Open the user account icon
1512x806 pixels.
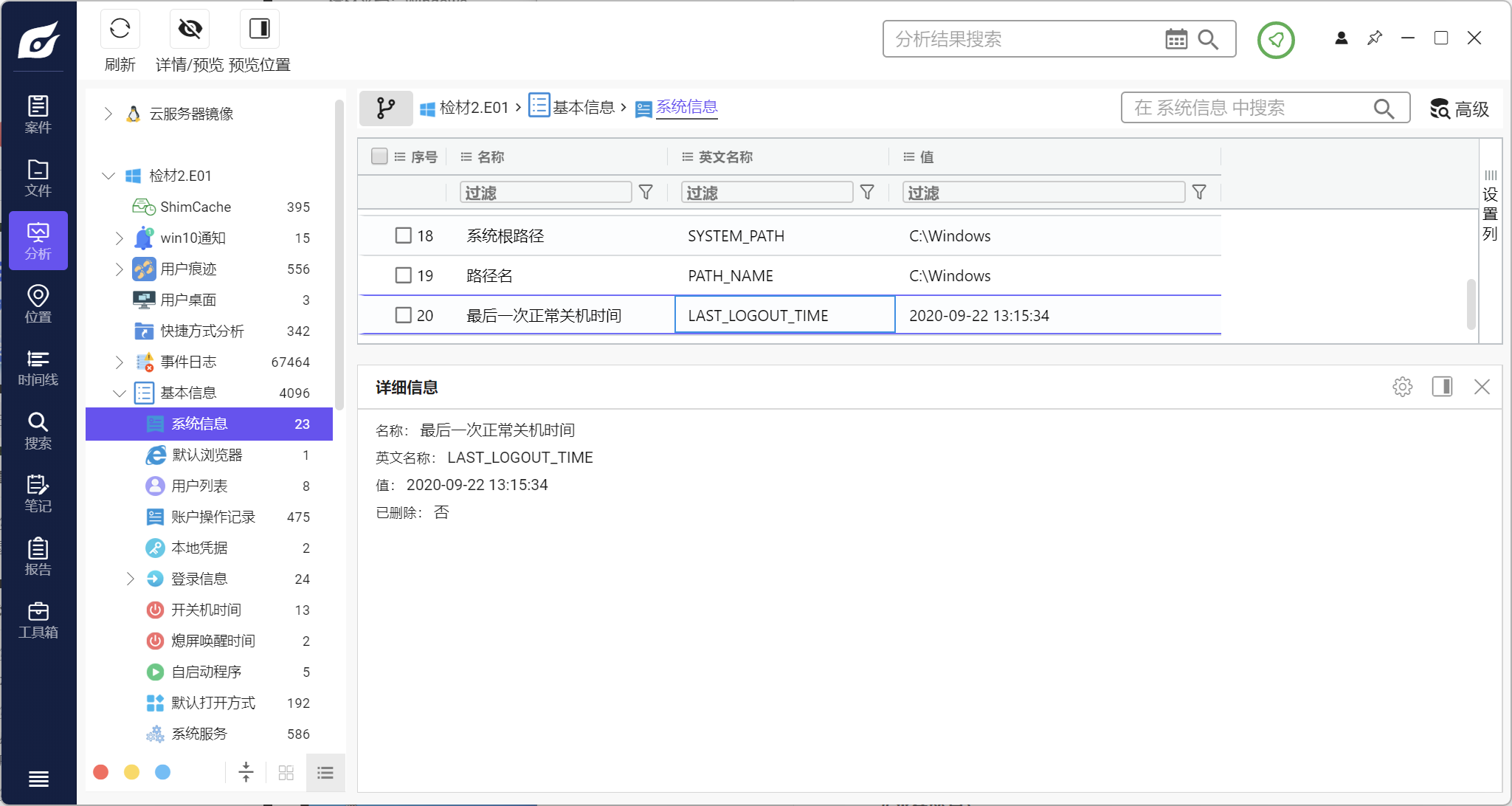pyautogui.click(x=1342, y=38)
